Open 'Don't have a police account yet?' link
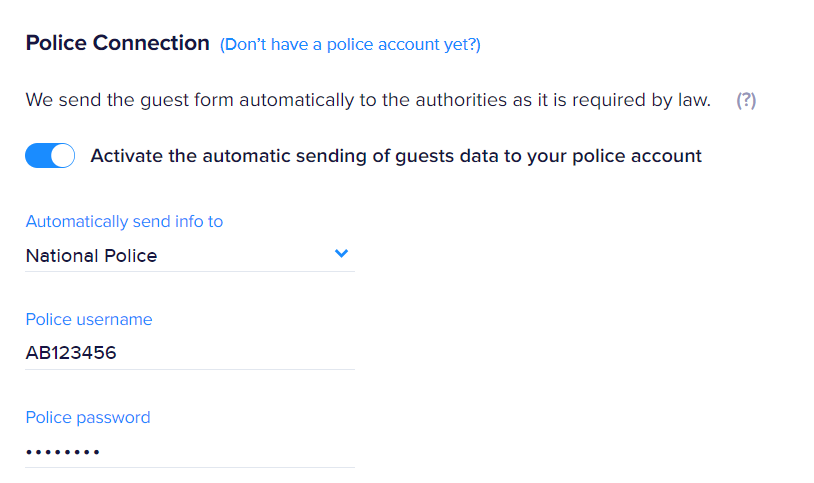The image size is (814, 483). coord(350,44)
